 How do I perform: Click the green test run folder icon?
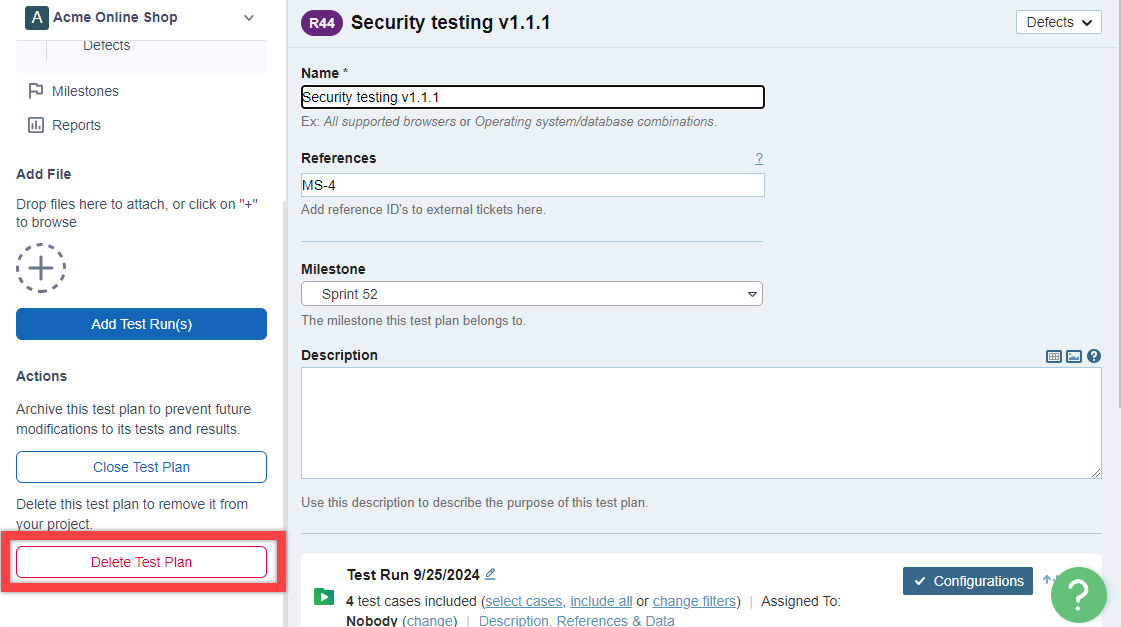point(323,597)
